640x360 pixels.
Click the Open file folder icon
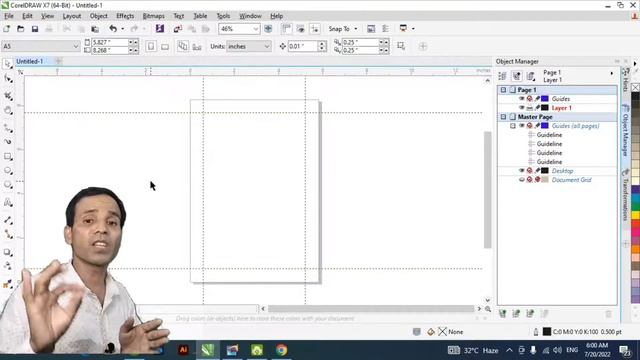(20, 29)
